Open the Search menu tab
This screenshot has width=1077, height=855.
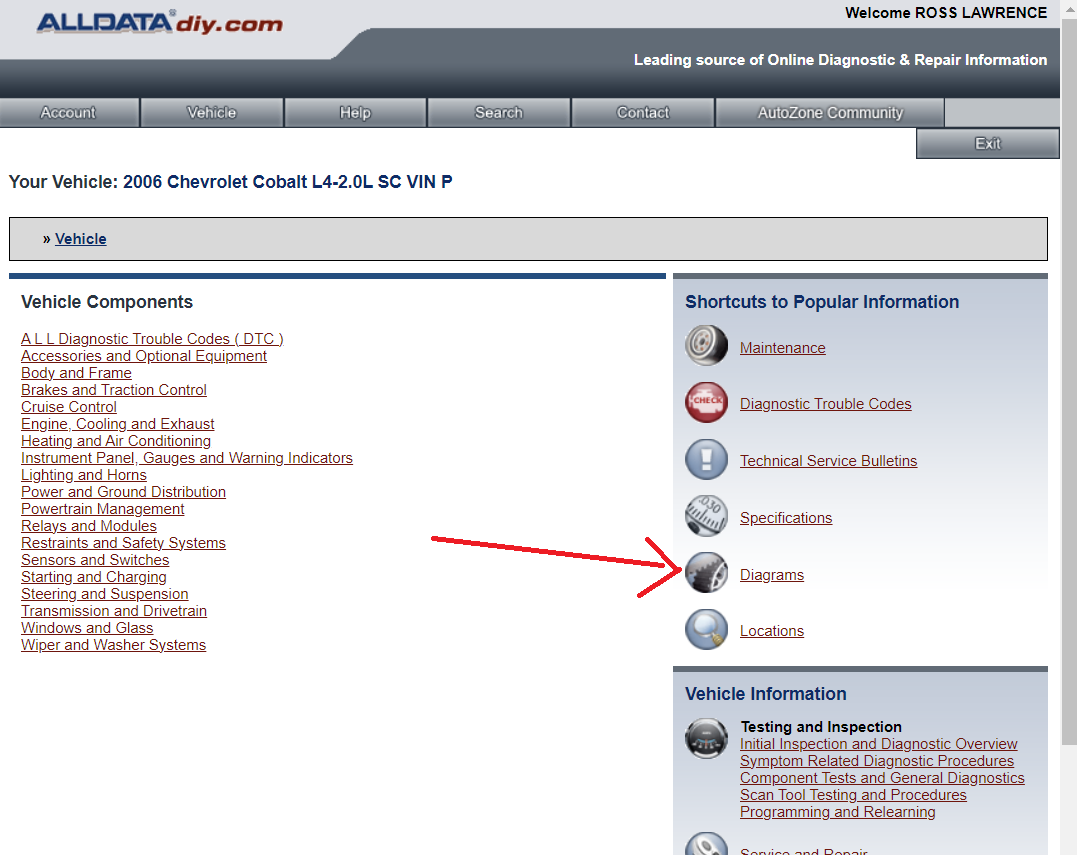[x=499, y=113]
